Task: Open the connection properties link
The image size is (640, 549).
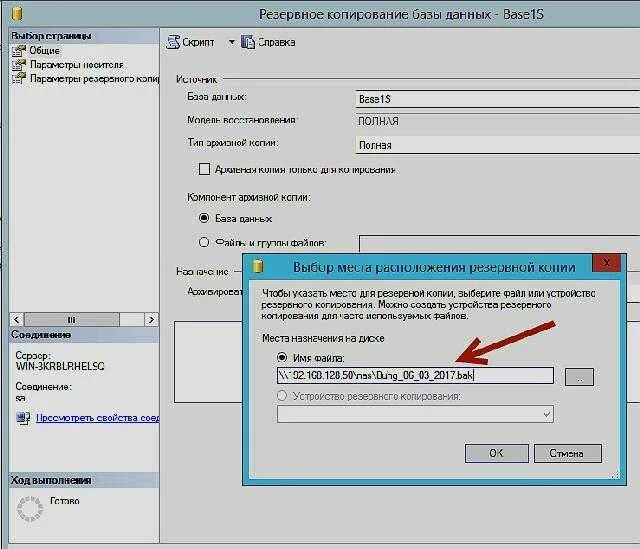Action: (x=98, y=418)
